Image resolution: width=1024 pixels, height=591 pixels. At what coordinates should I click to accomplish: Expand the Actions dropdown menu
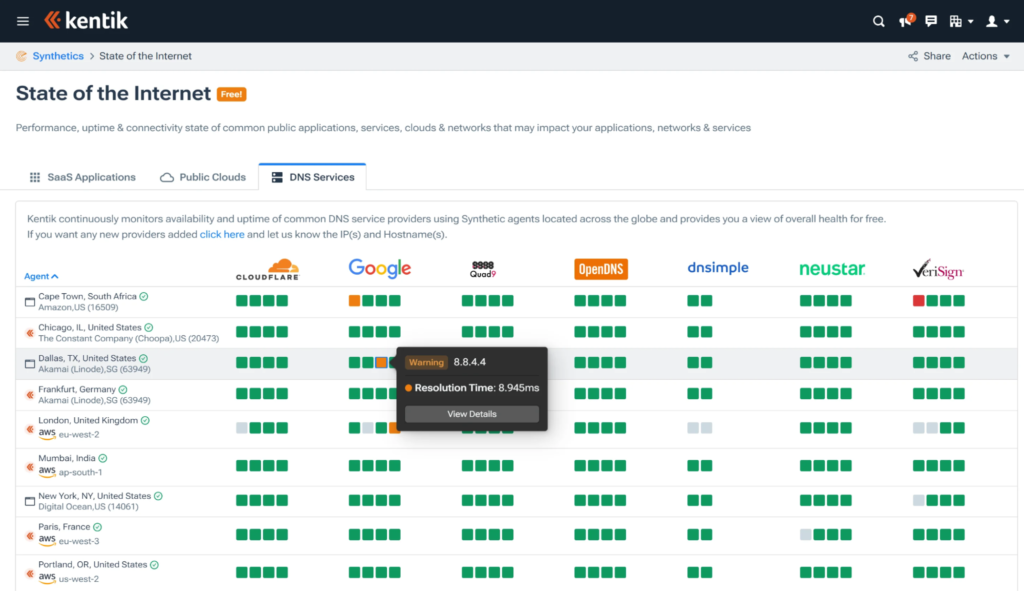[985, 56]
